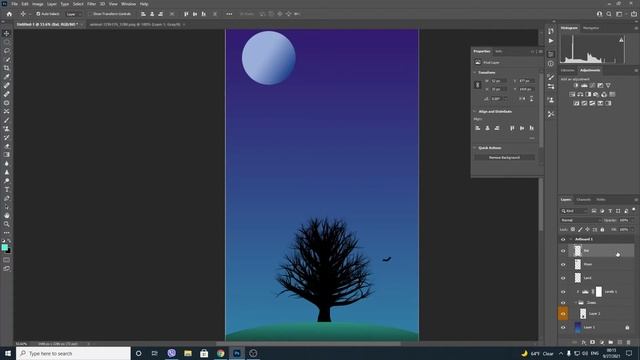
Task: Open the History panel icon in dock
Action: point(551,31)
